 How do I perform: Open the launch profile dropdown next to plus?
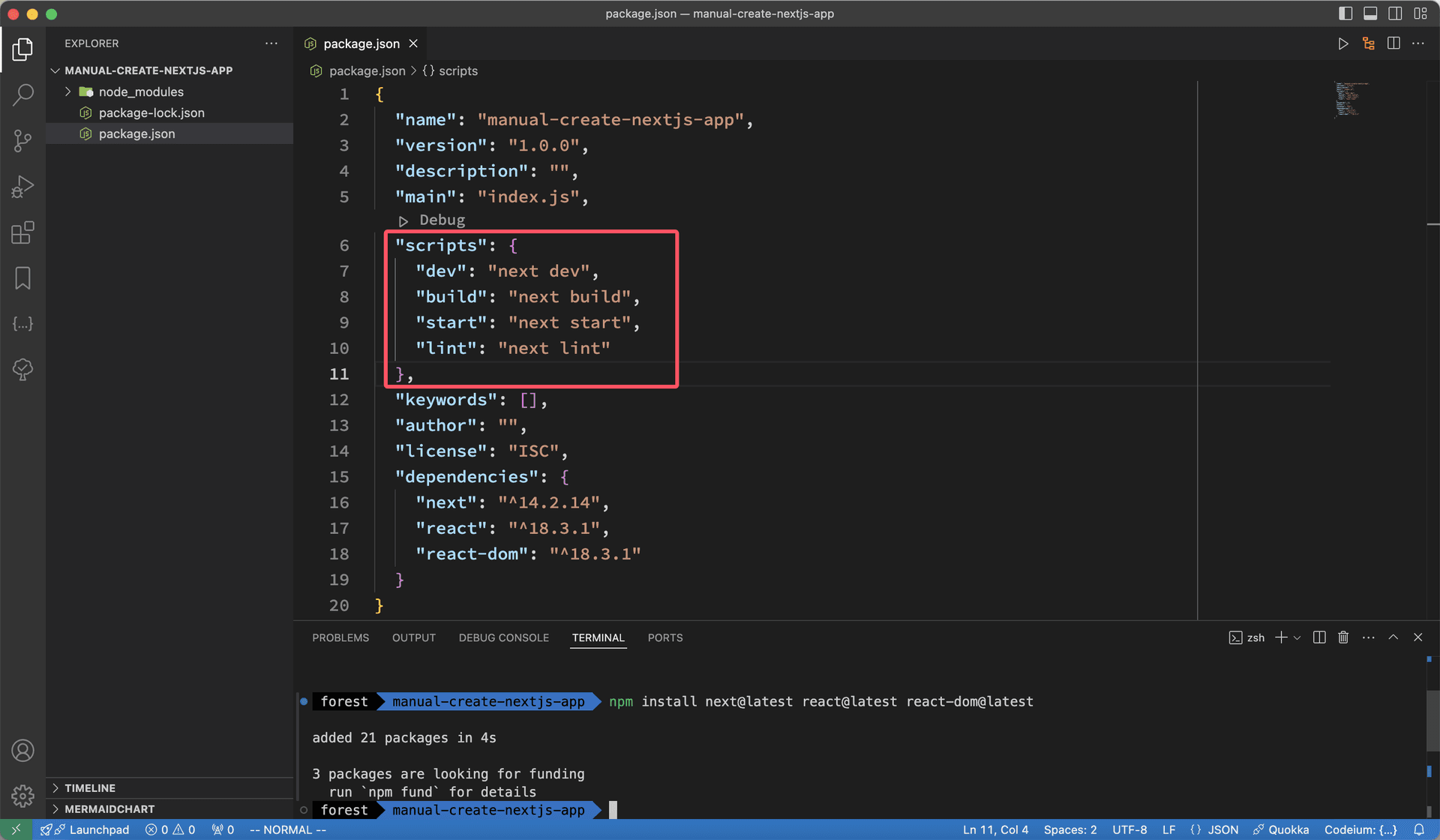1297,637
